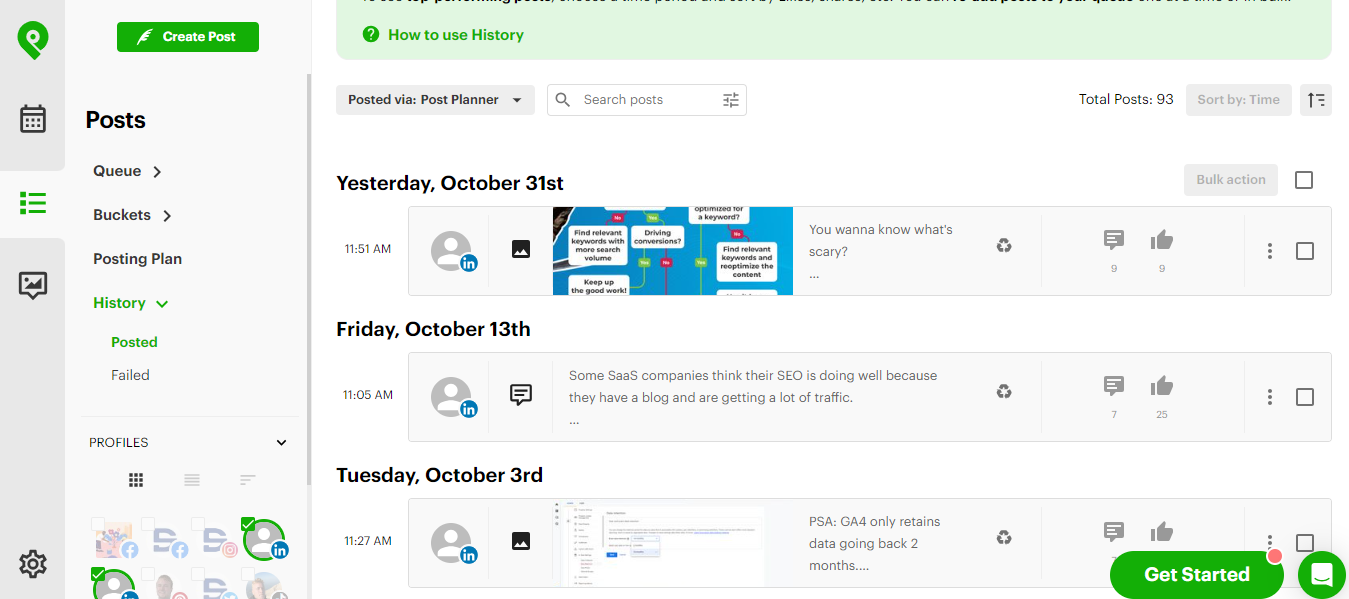Switch profiles to grid view layout
The image size is (1349, 599).
pos(135,480)
